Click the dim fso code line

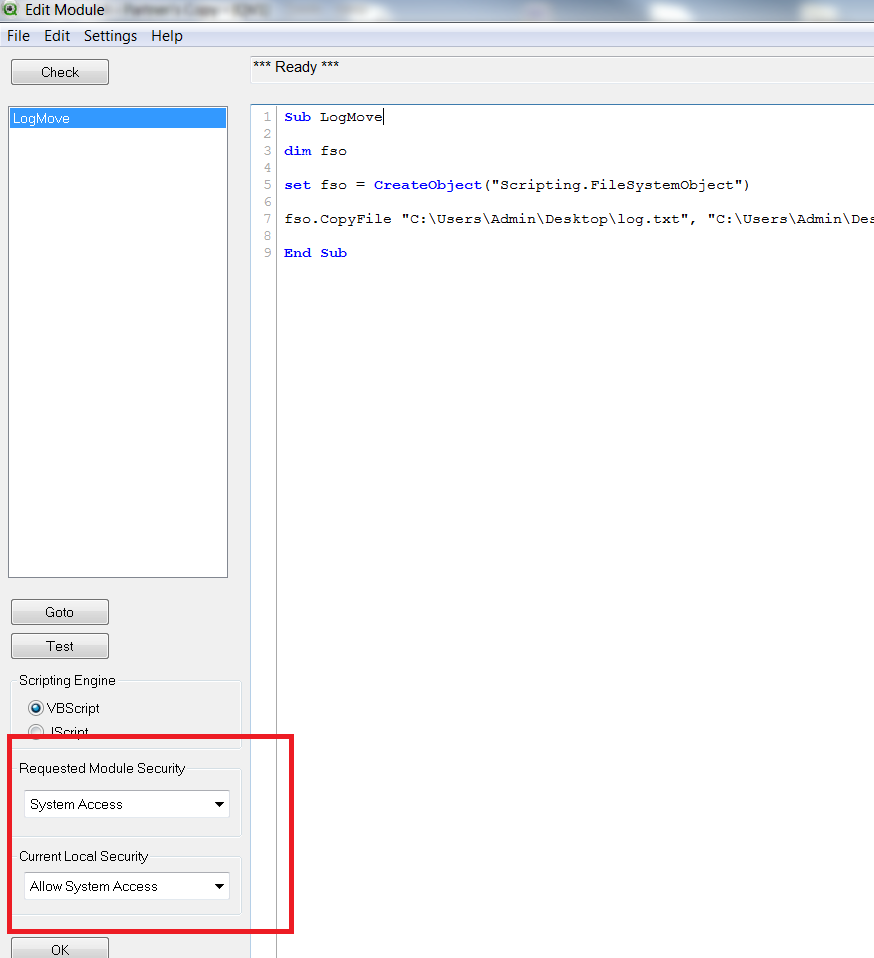pos(315,151)
